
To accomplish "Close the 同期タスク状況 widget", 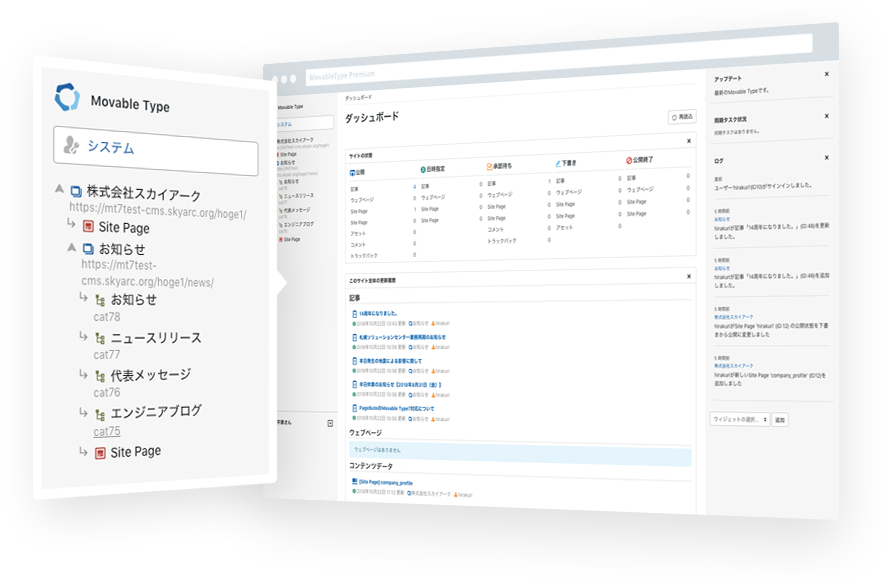I will (x=827, y=116).
